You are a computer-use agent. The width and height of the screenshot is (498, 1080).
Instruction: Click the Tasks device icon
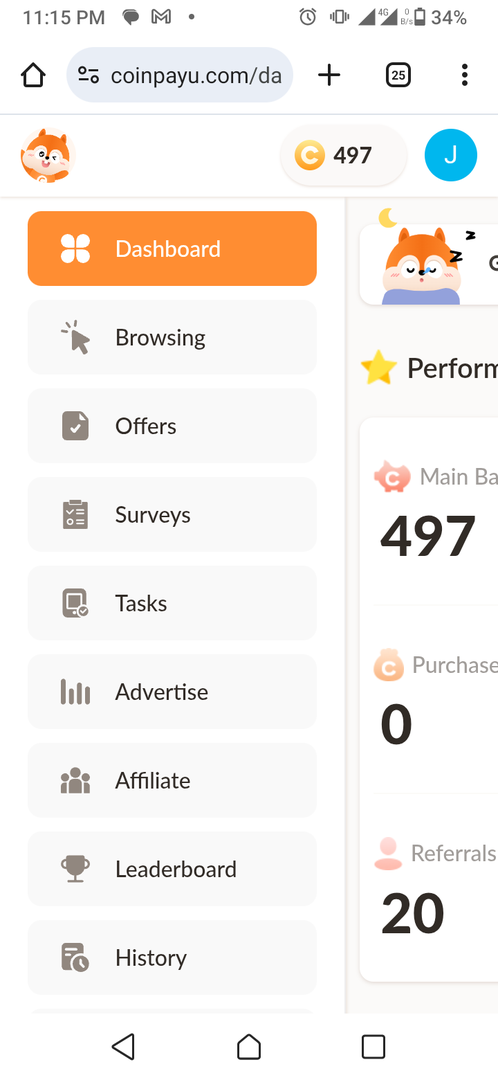(x=75, y=603)
